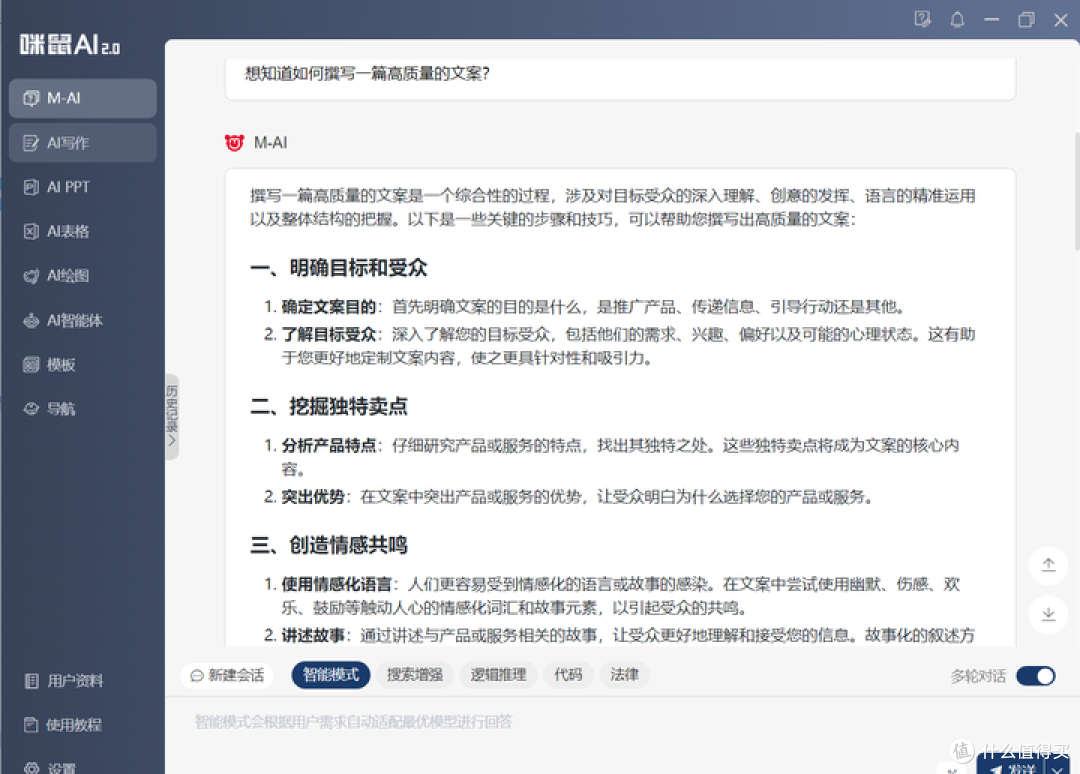
Task: Open the 导航 navigation section
Action: [x=83, y=408]
